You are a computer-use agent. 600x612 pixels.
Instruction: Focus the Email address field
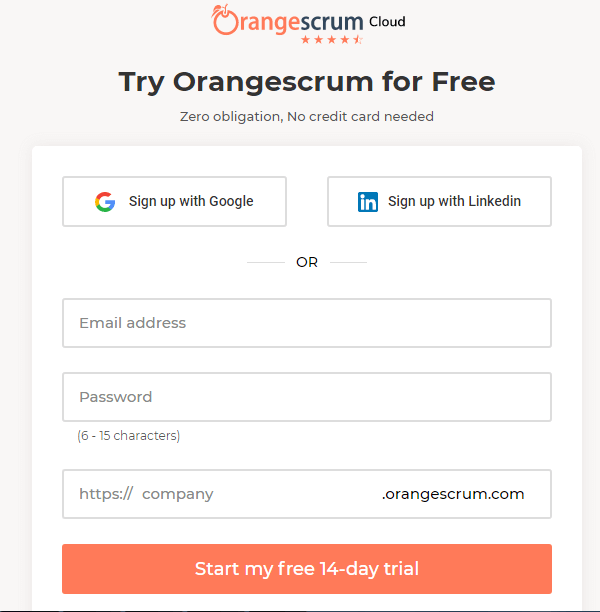[x=307, y=323]
